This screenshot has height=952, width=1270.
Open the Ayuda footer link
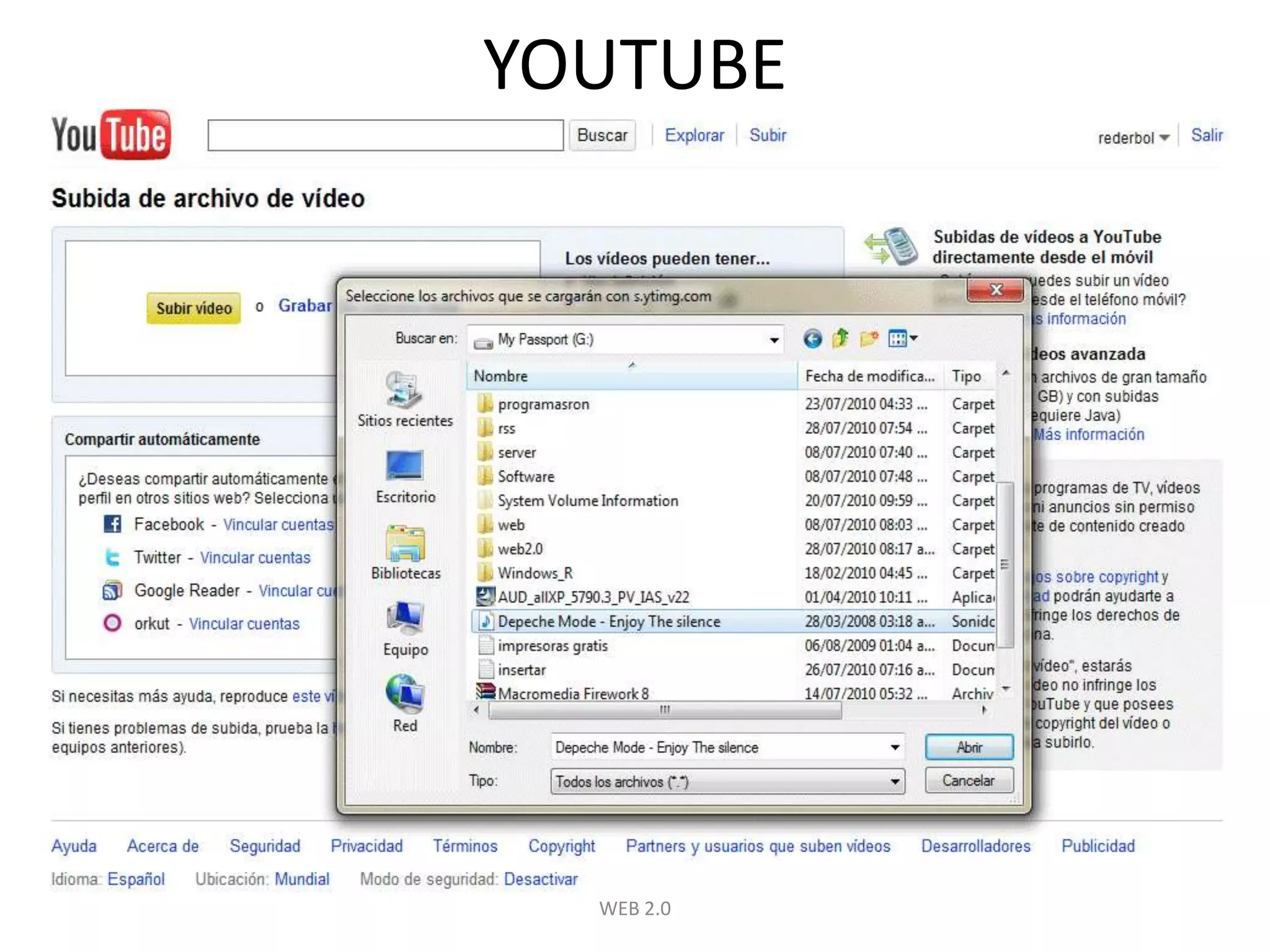[x=74, y=846]
